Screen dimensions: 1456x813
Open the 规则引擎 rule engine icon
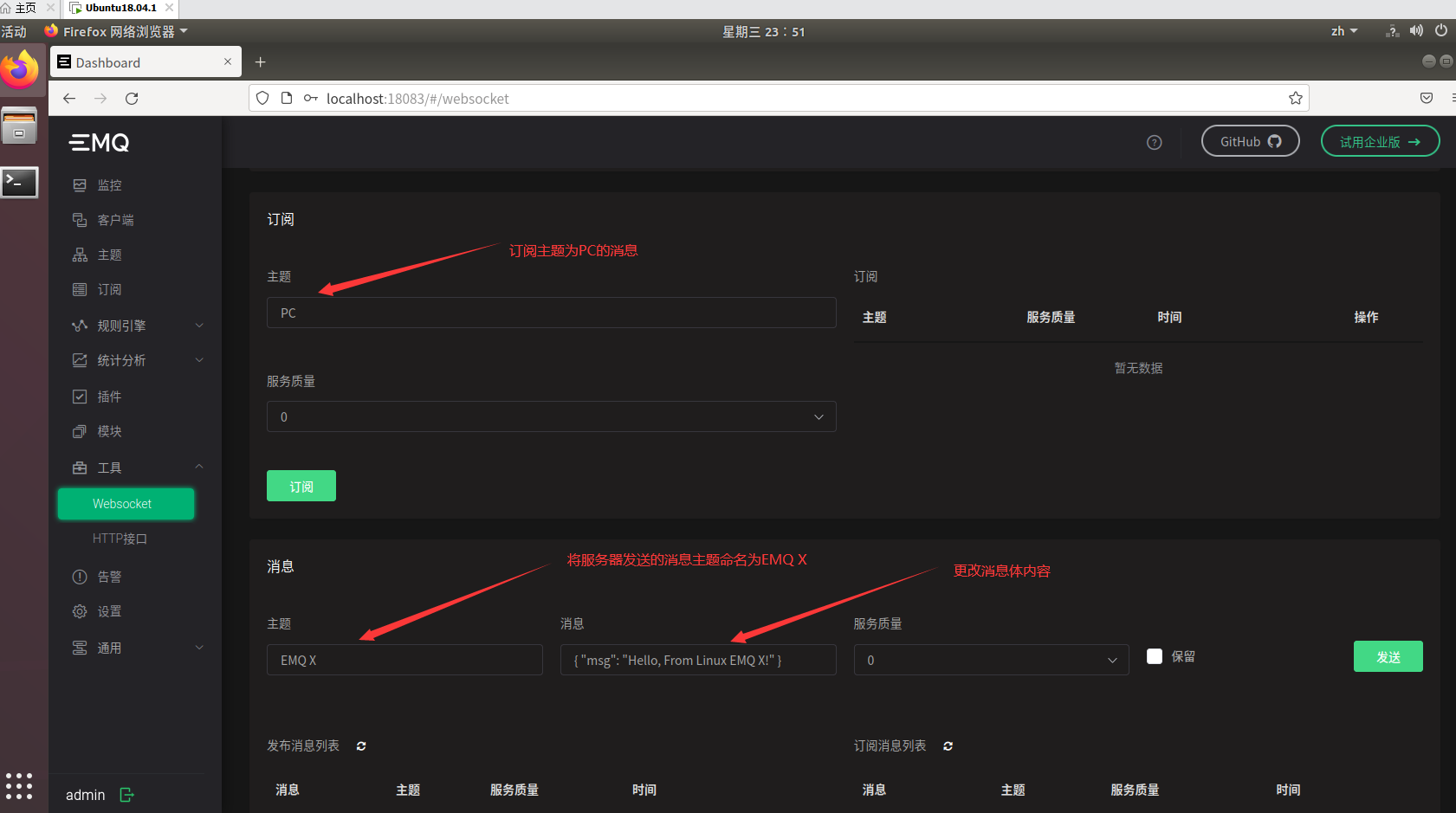[80, 325]
